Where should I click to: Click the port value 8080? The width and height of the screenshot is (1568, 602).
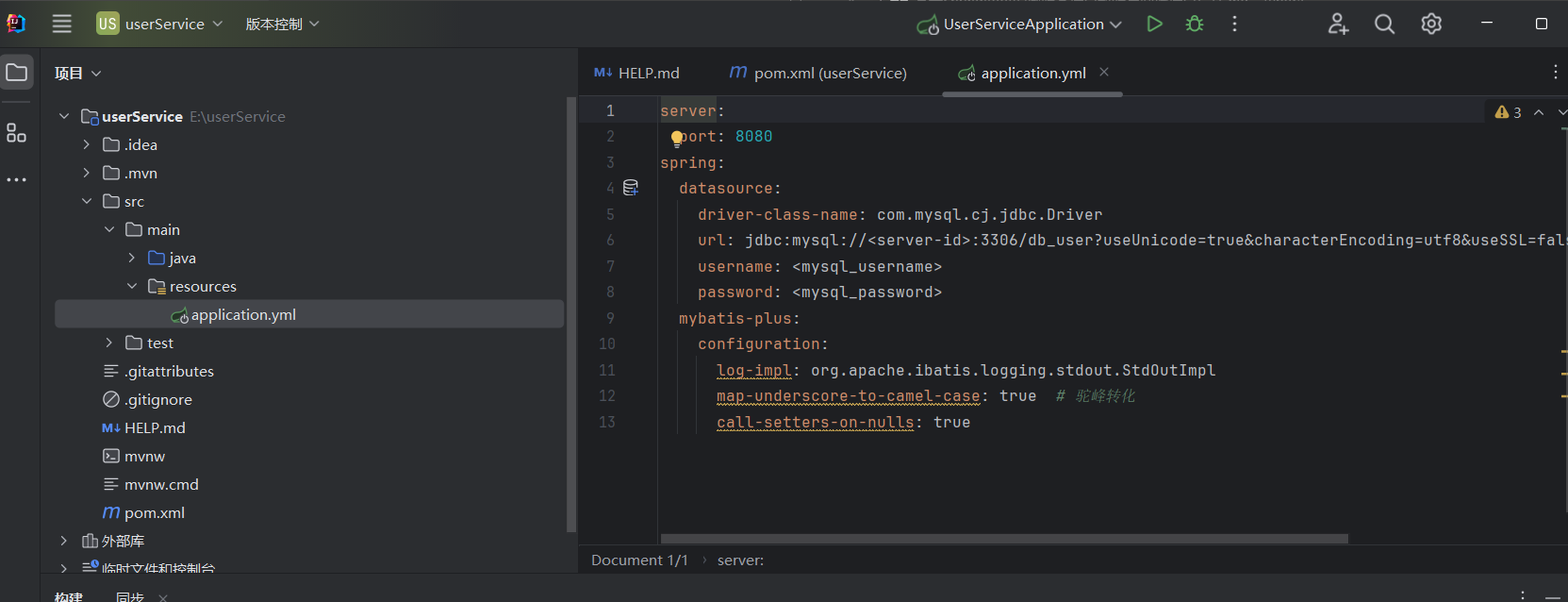[753, 137]
